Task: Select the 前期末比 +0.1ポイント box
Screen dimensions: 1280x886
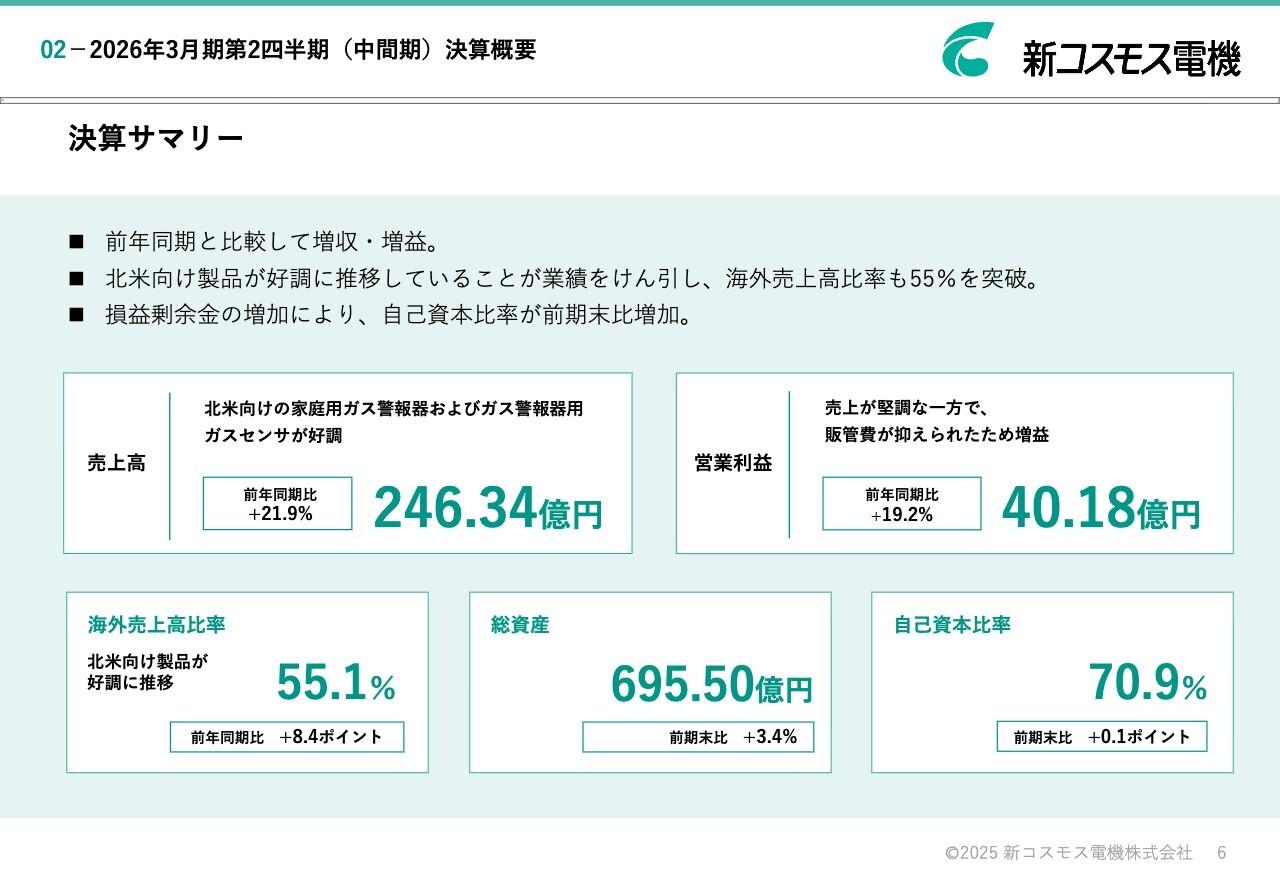Action: click(1100, 736)
